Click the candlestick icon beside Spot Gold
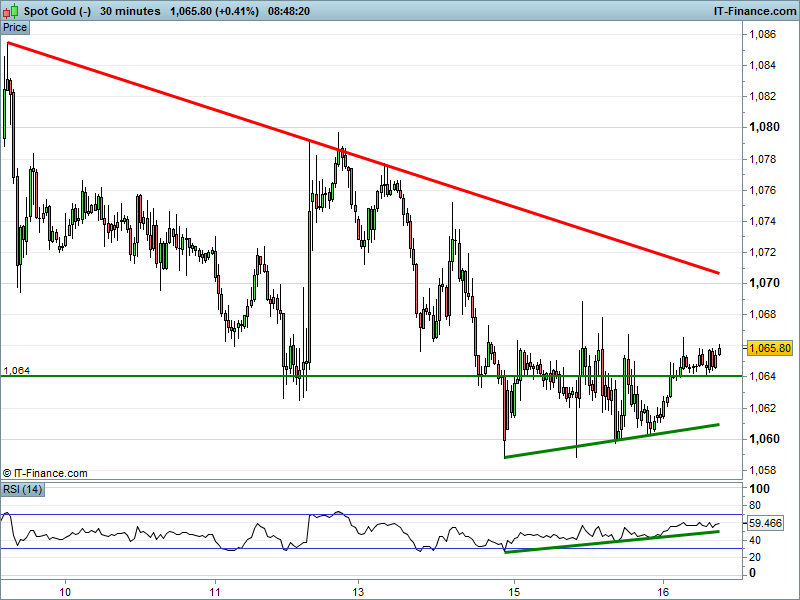The image size is (800, 600). (x=11, y=11)
